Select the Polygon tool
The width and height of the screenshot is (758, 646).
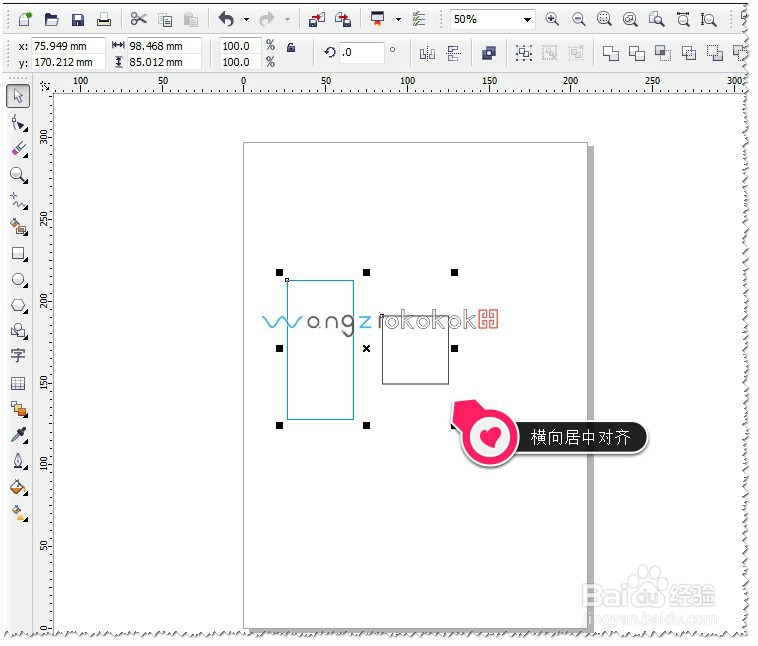[18, 305]
